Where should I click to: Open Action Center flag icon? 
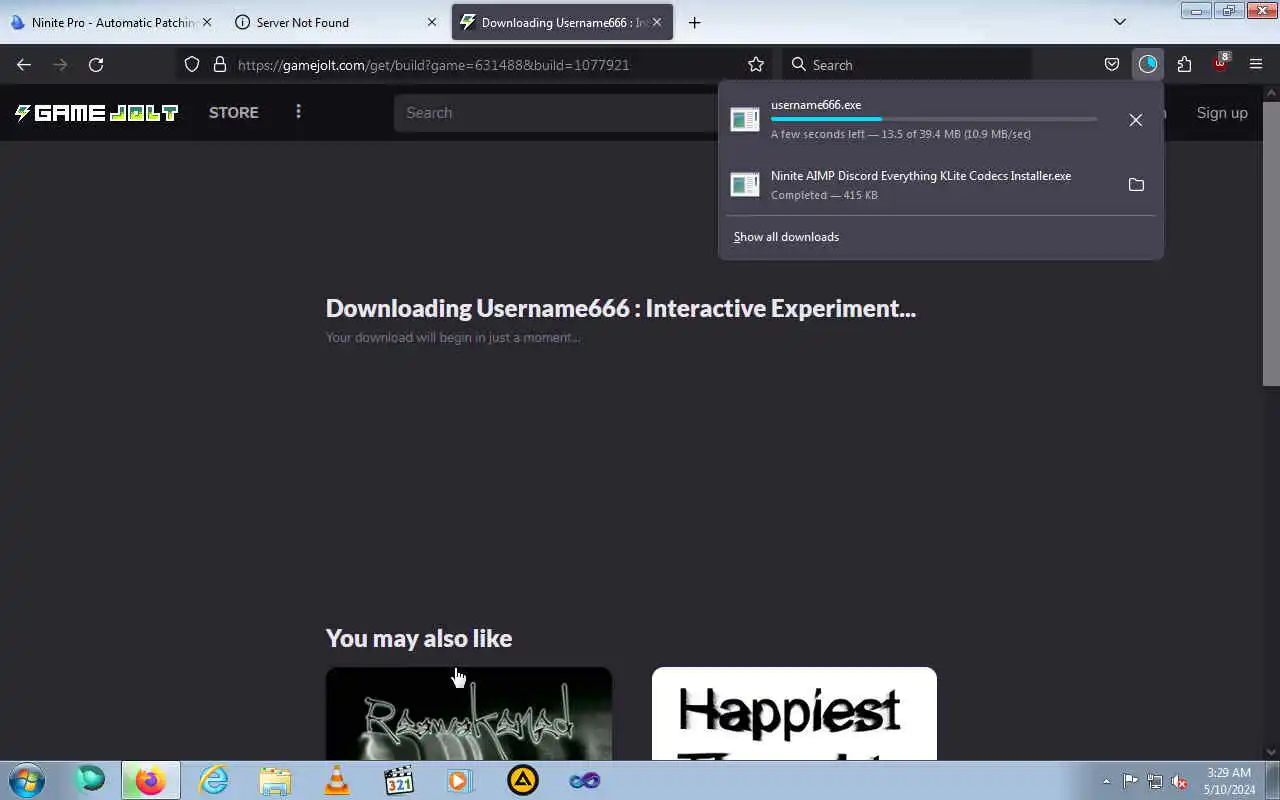click(x=1130, y=781)
